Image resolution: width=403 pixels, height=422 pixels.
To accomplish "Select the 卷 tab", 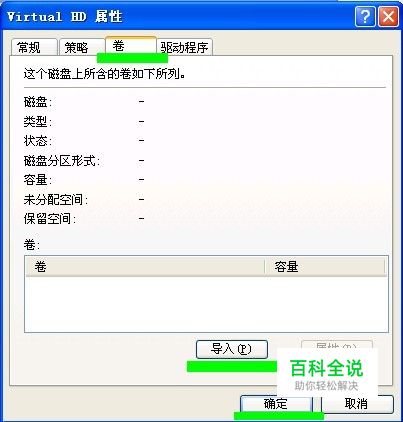I will [x=131, y=46].
